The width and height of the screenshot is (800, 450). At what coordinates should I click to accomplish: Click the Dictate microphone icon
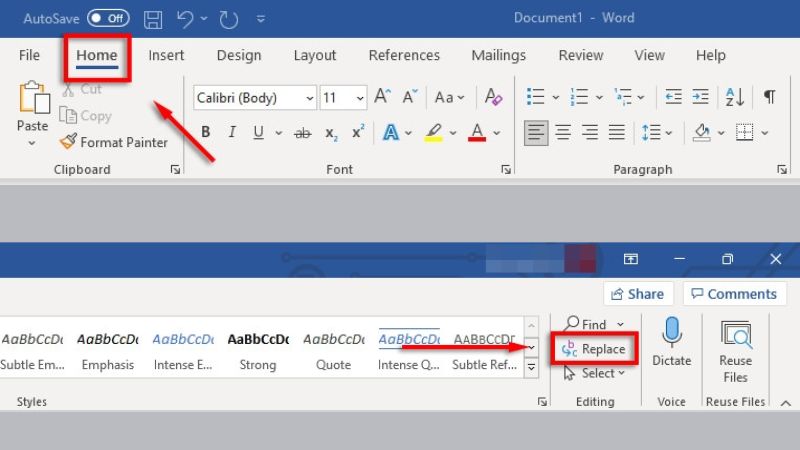pos(671,334)
